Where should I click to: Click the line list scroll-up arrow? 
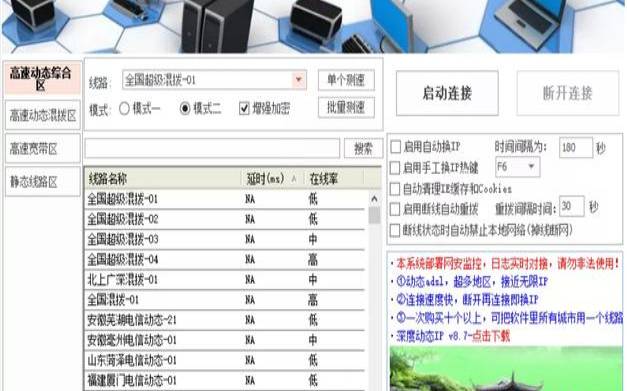(374, 198)
